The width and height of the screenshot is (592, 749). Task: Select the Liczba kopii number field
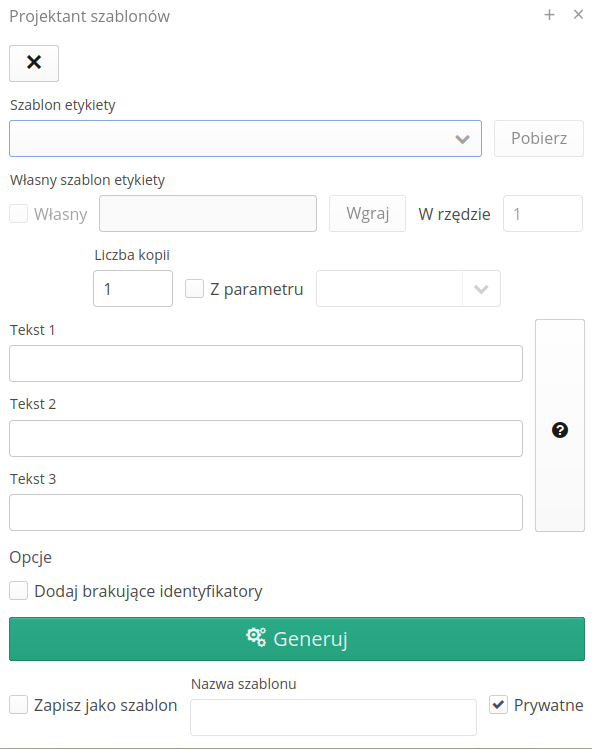coord(133,289)
